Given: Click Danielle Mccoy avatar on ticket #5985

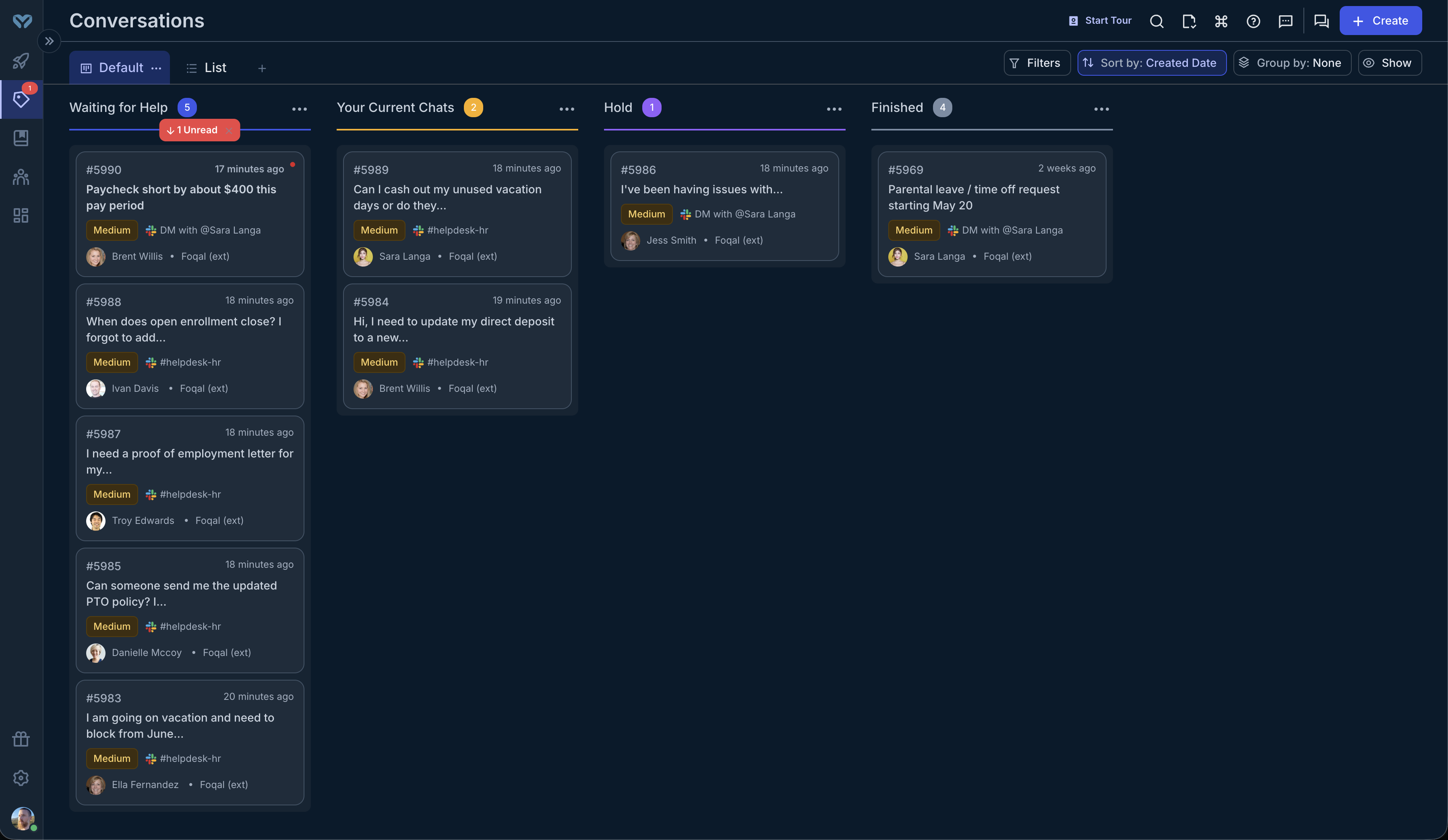Looking at the screenshot, I should [x=95, y=653].
